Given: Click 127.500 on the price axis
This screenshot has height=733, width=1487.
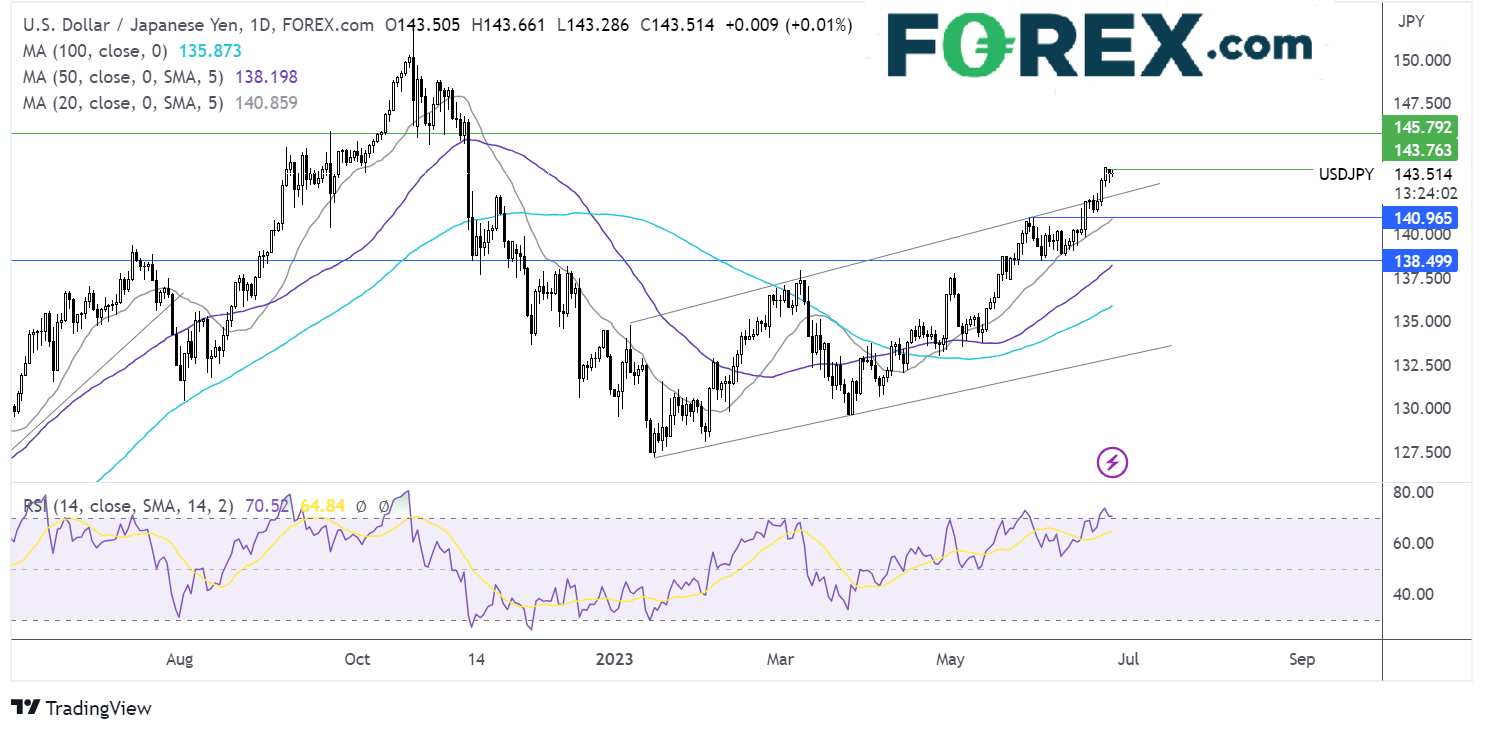Looking at the screenshot, I should 1423,452.
